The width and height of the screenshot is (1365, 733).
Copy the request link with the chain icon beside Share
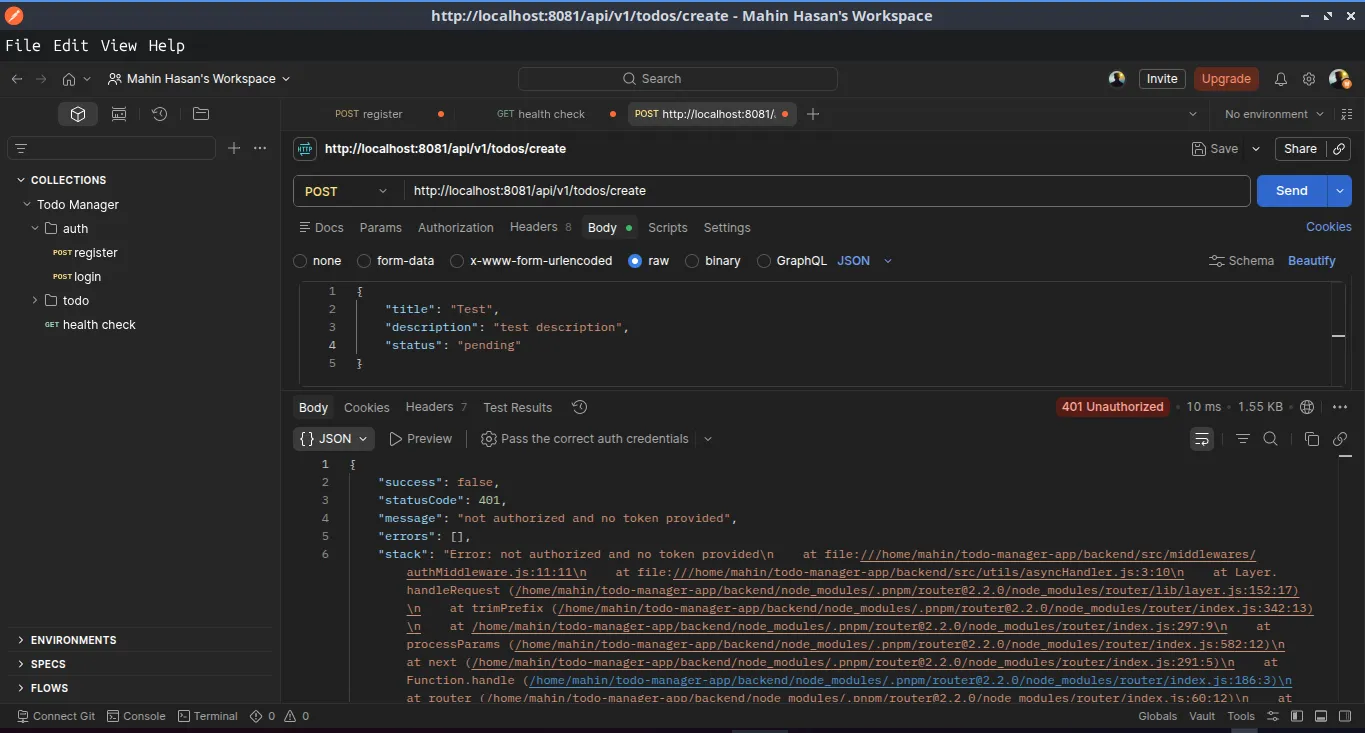coord(1340,149)
